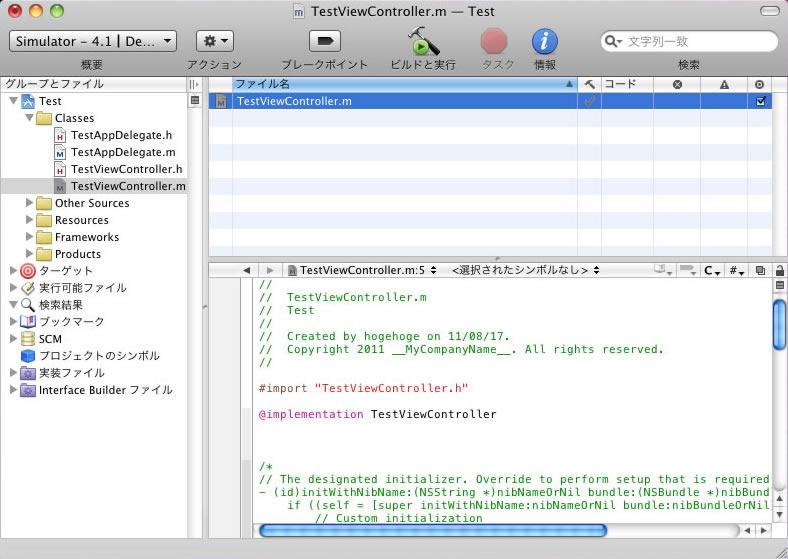
Task: Expand the ブックマーク group
Action: click(x=14, y=322)
